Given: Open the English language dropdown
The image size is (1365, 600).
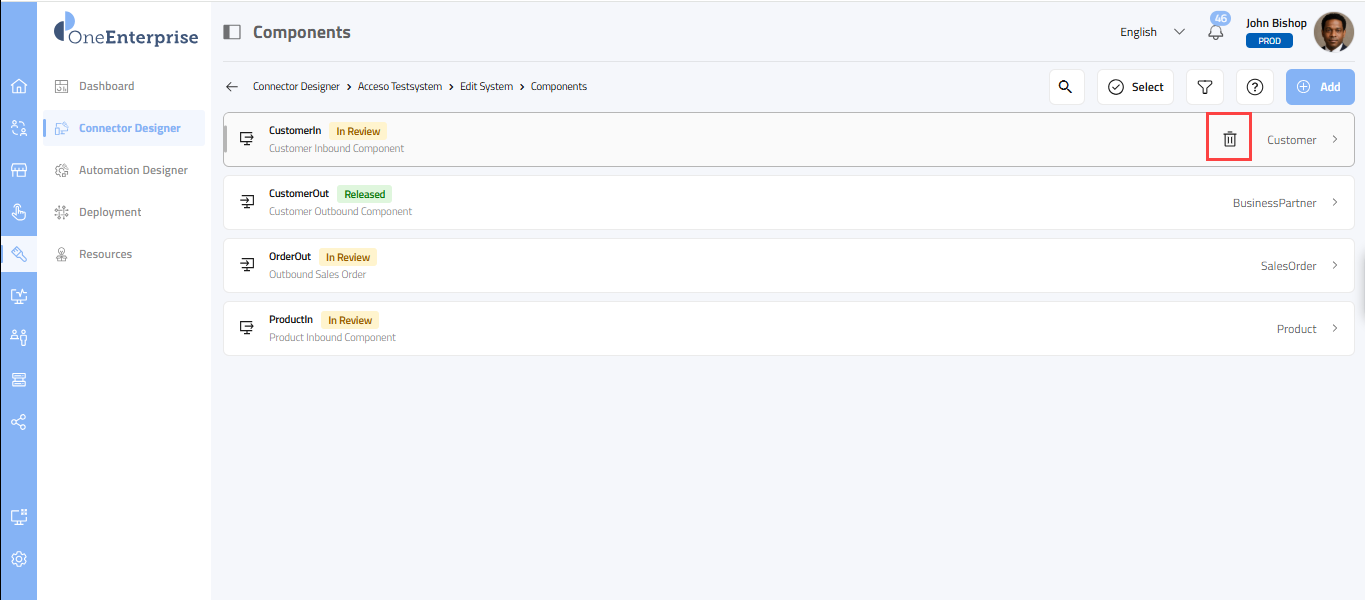Looking at the screenshot, I should pyautogui.click(x=1152, y=32).
